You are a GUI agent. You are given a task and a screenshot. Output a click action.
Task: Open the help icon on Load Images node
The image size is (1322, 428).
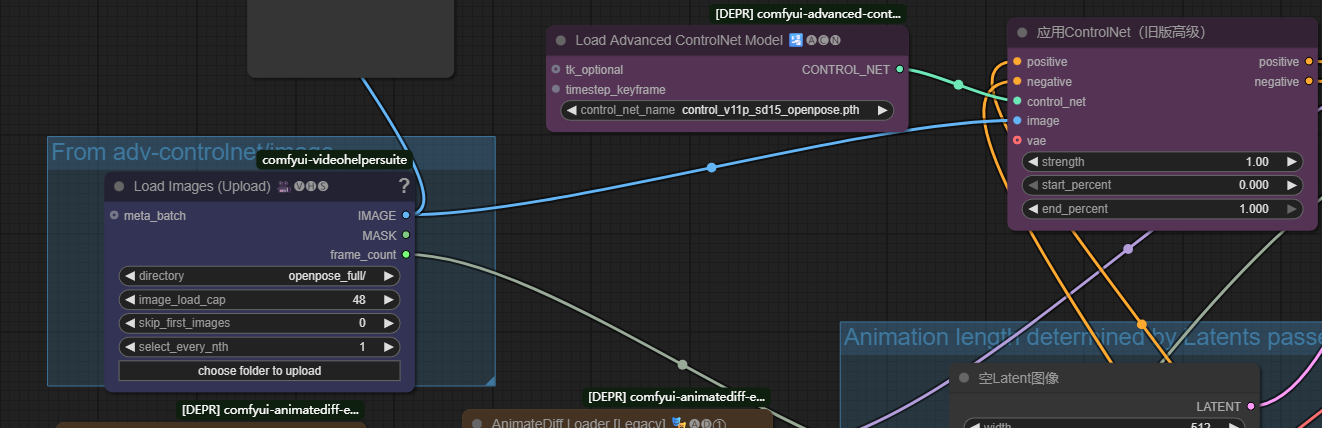pyautogui.click(x=404, y=186)
